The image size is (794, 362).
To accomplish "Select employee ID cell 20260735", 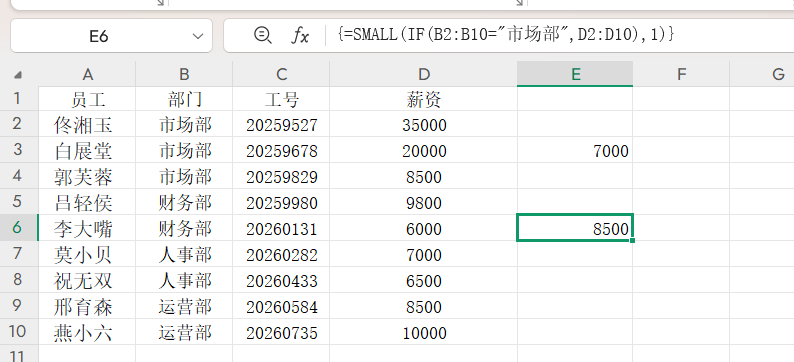I will [281, 332].
